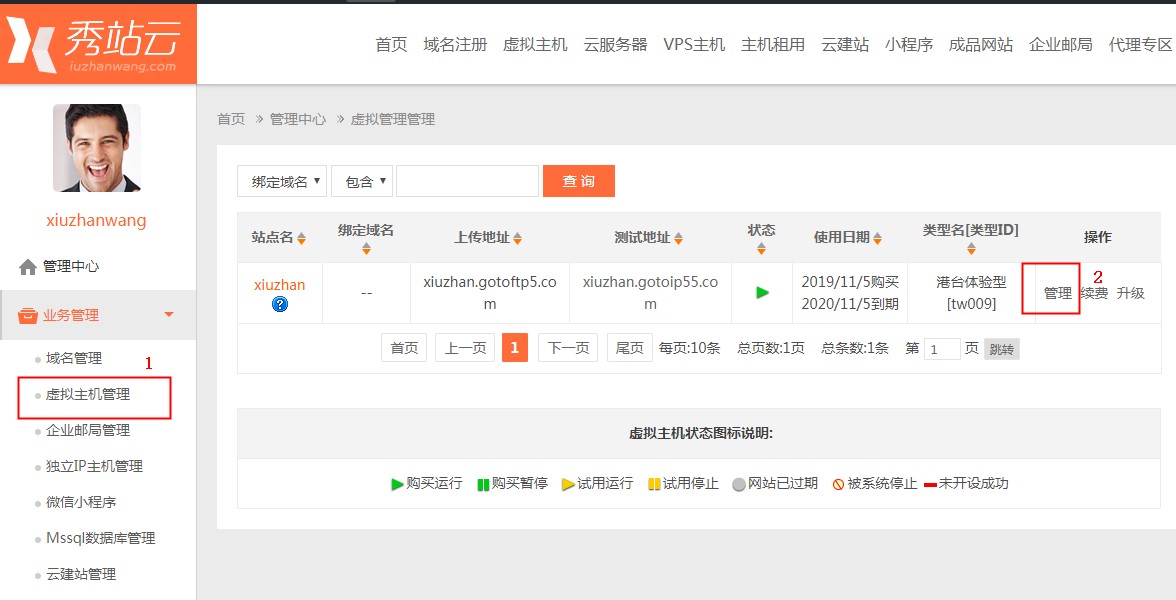Screen dimensions: 1176x600
Task: Click the 下一页 pagination button
Action: click(568, 348)
